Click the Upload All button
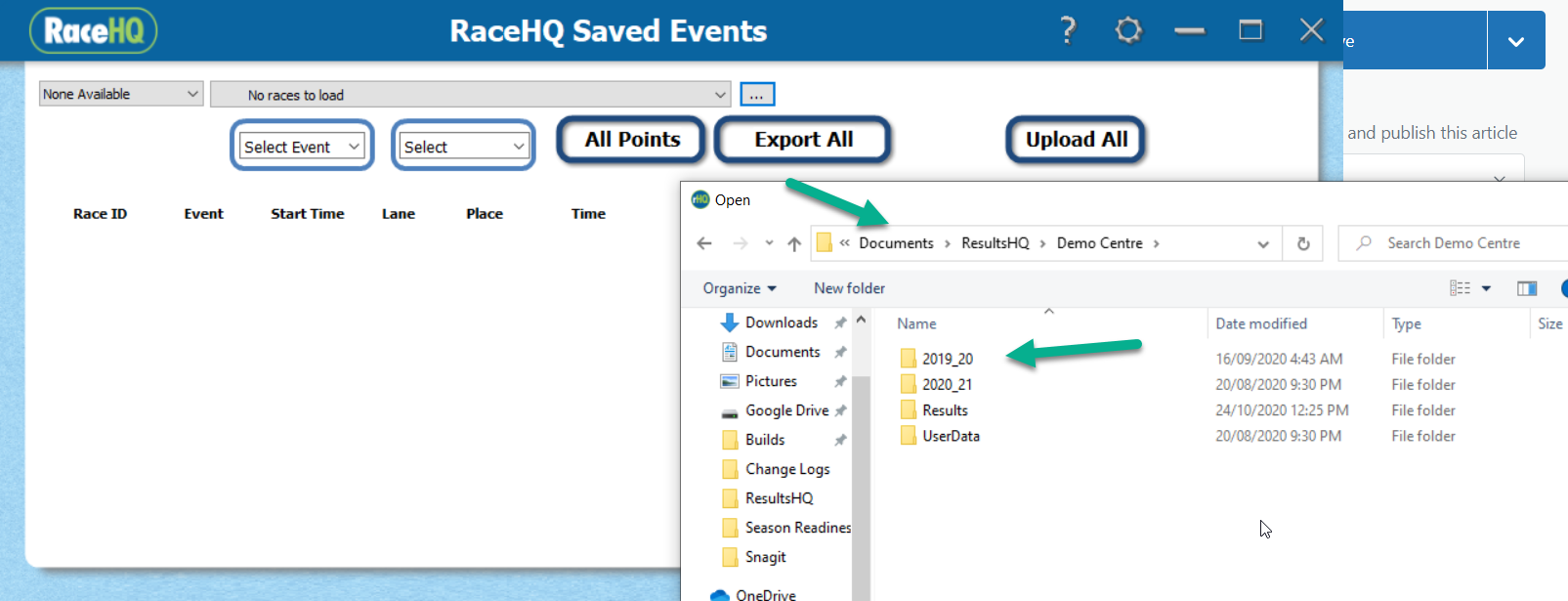1568x601 pixels. coord(1076,140)
